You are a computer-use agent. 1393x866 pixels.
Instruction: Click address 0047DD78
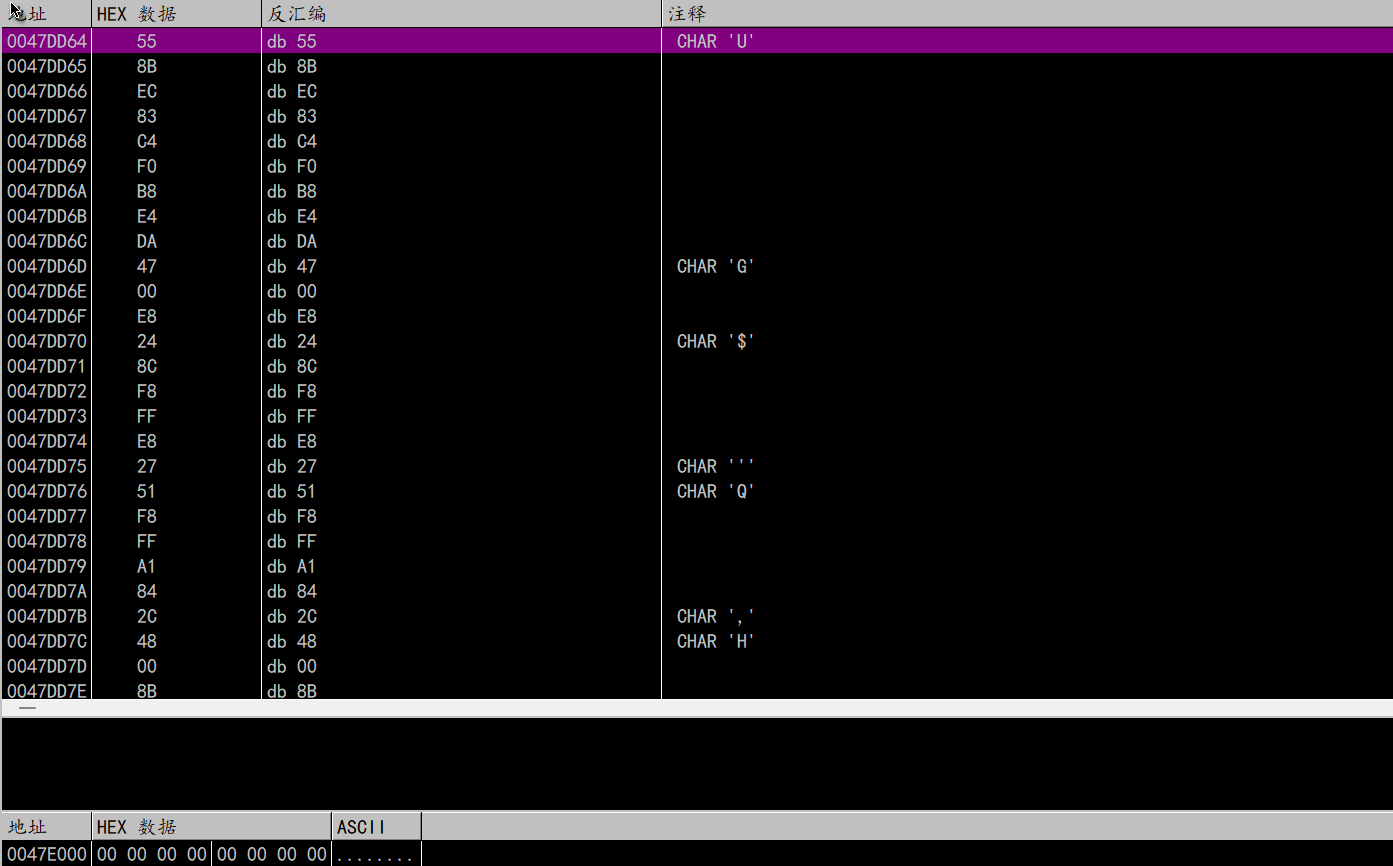click(x=47, y=541)
